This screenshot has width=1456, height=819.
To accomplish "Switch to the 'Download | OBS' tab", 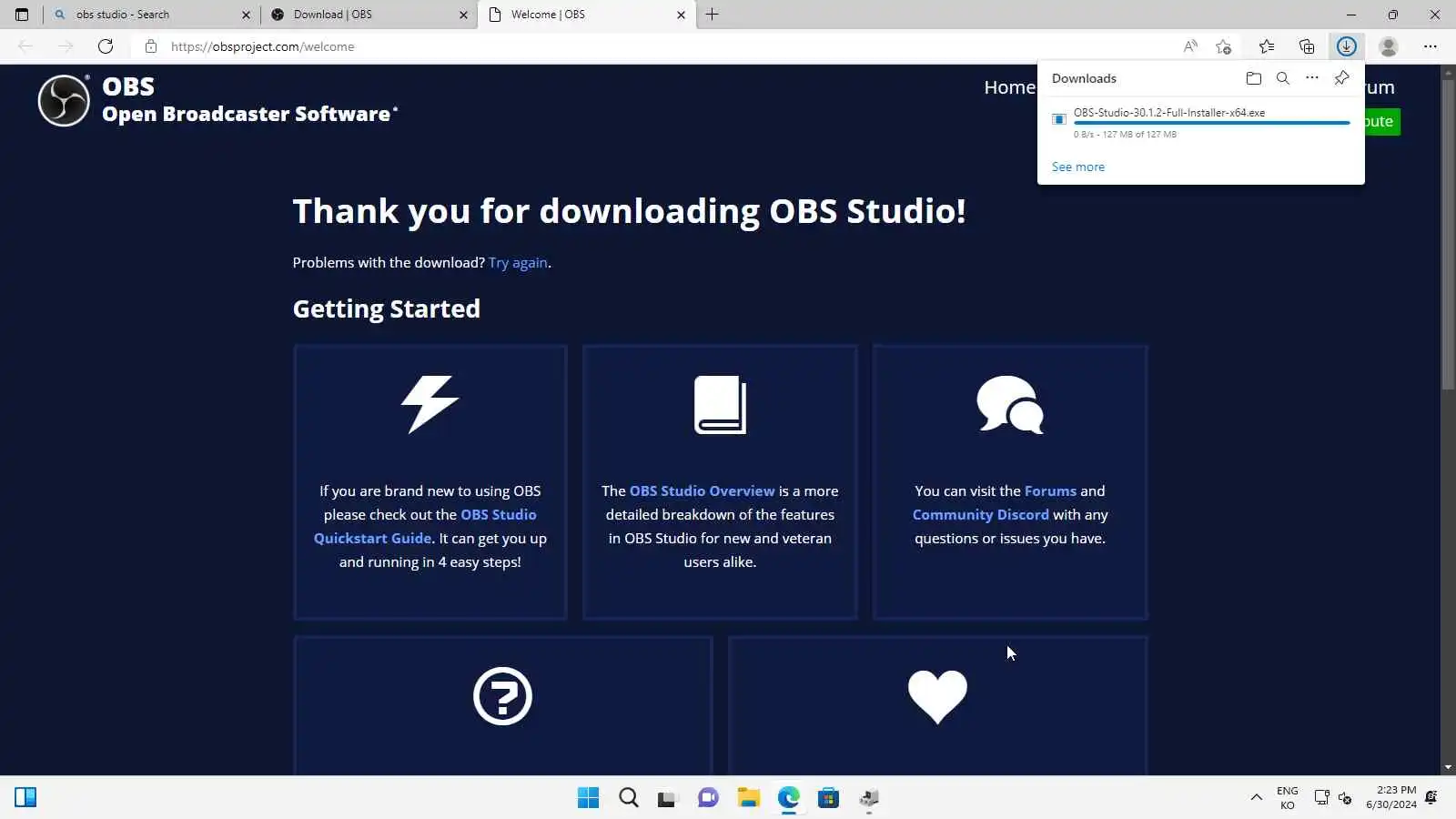I will coord(369,15).
